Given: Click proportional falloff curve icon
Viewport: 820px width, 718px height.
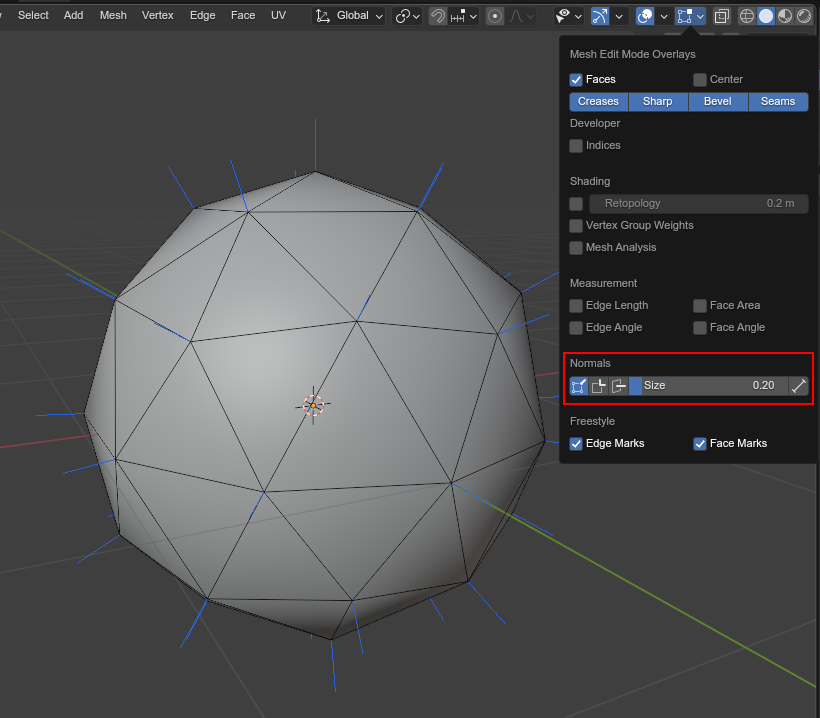Looking at the screenshot, I should 516,17.
